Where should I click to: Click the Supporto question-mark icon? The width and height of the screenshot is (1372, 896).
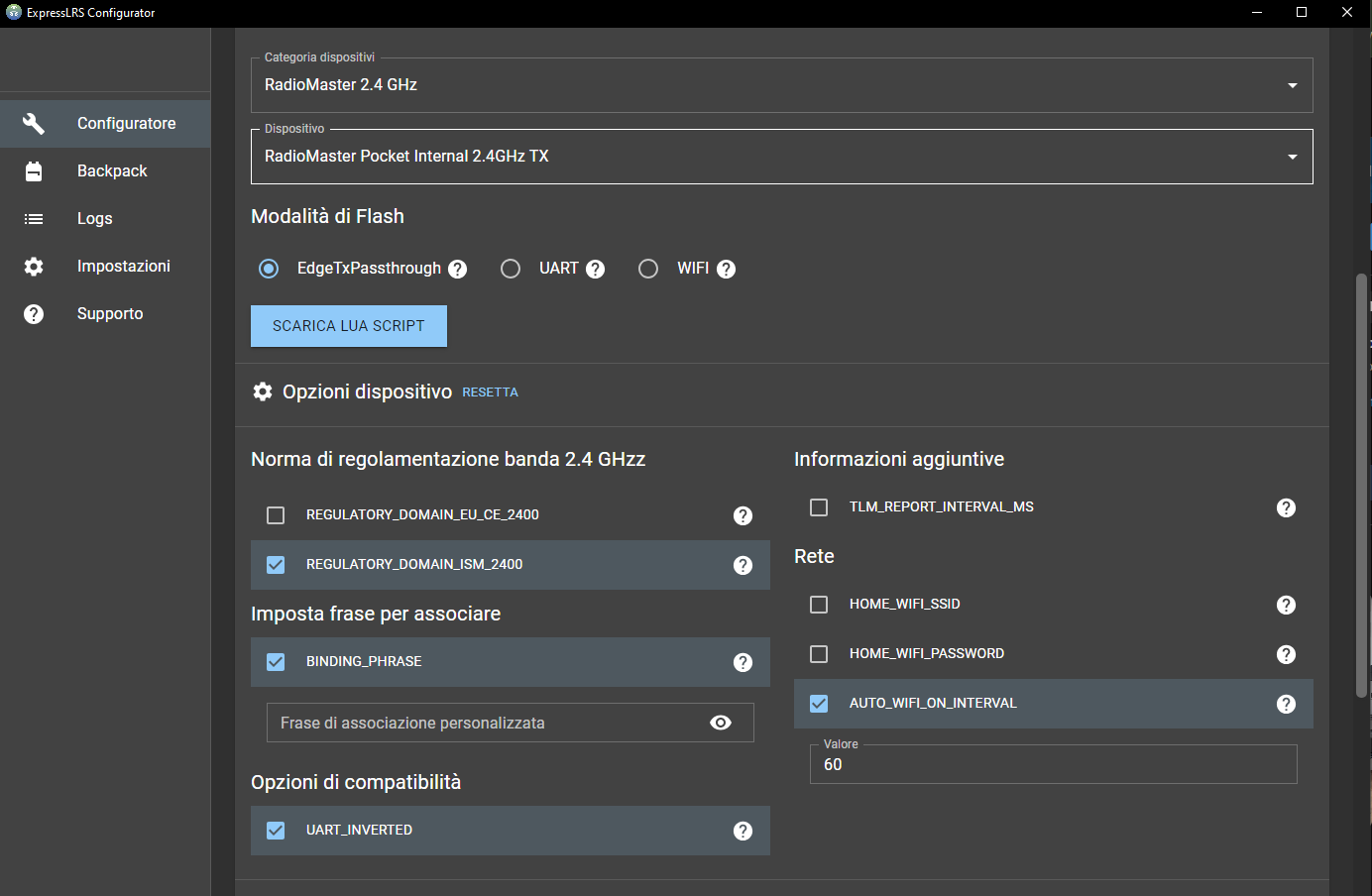point(34,314)
